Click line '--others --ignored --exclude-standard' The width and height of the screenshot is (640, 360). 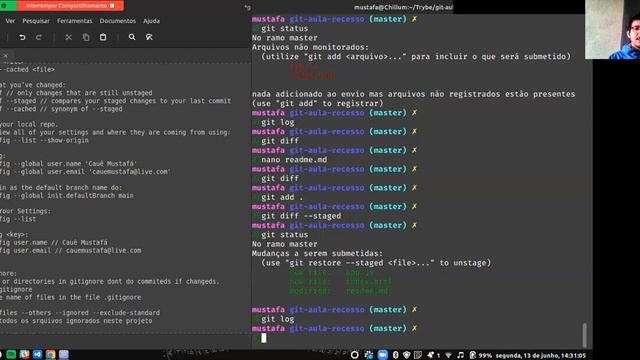point(80,313)
